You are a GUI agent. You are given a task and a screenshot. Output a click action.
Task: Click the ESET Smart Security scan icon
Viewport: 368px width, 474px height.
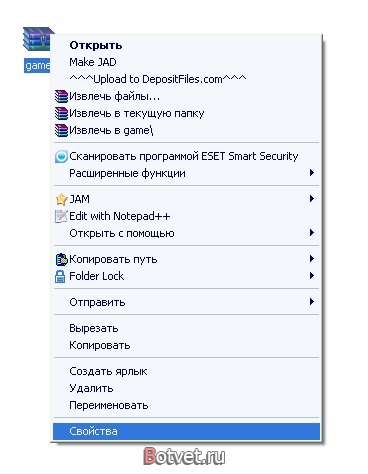(61, 157)
